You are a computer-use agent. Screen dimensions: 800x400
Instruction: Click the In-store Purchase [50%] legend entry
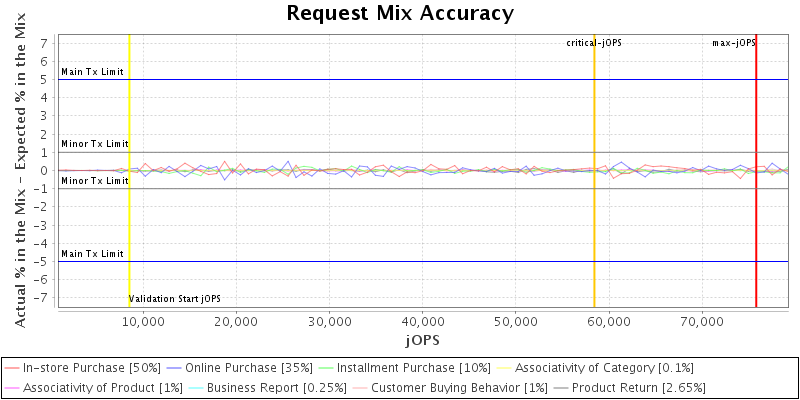[91, 368]
